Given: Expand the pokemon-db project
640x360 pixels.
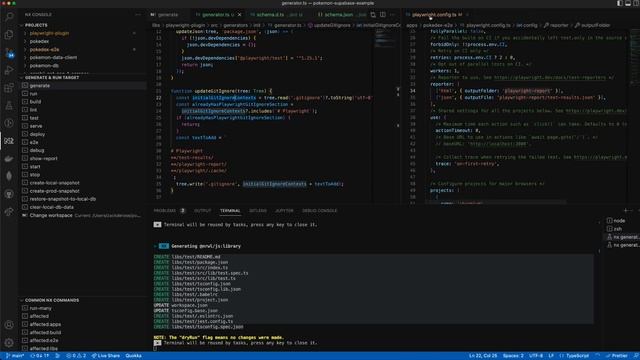Looking at the screenshot, I should [25, 65].
